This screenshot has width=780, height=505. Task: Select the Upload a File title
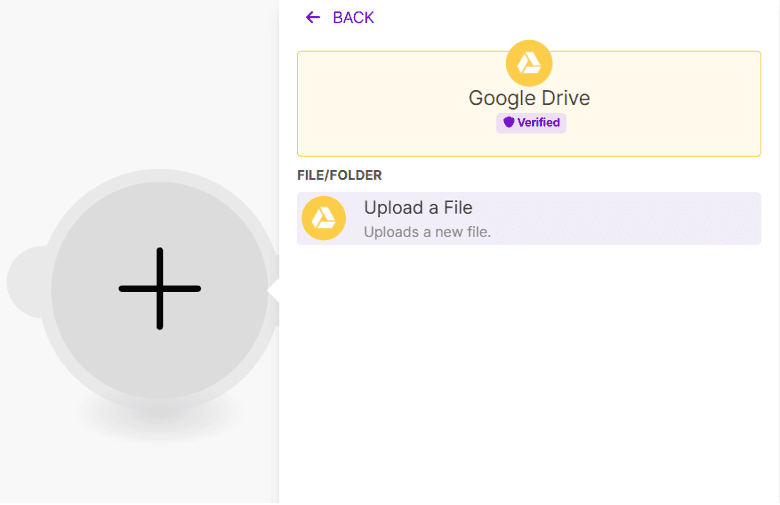click(418, 208)
